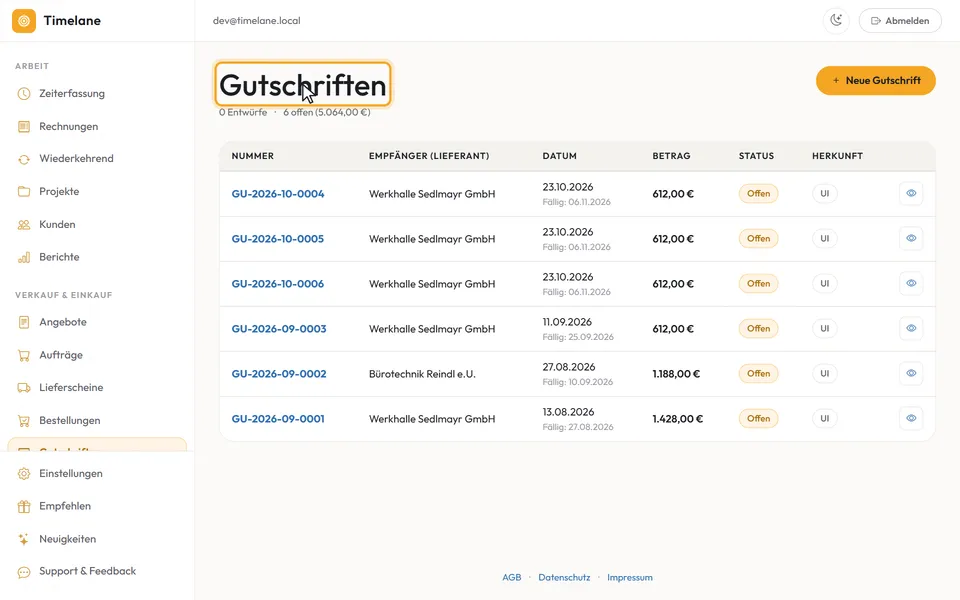Click the Projekte folder icon

(24, 192)
